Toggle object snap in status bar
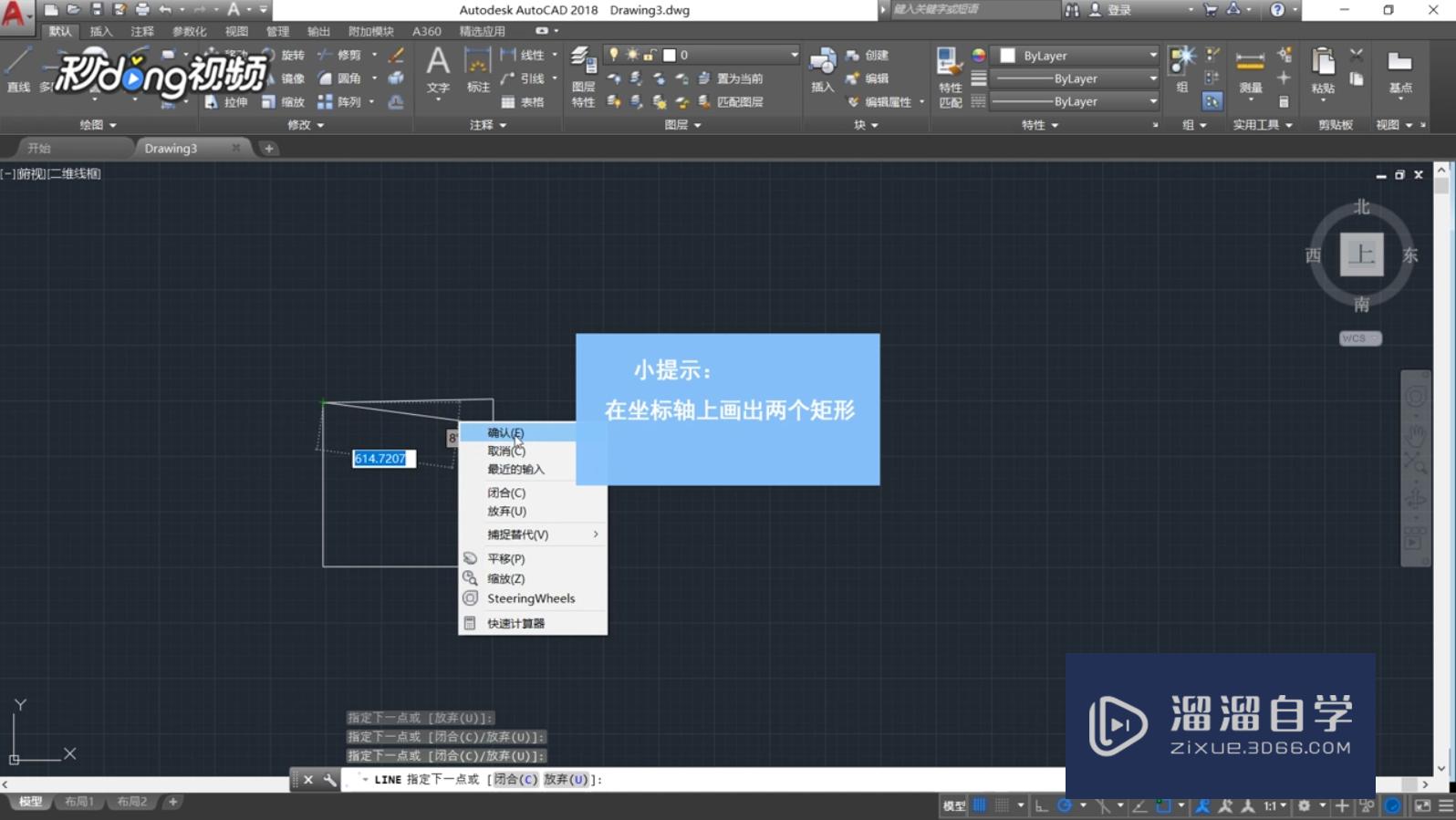 pyautogui.click(x=1163, y=805)
